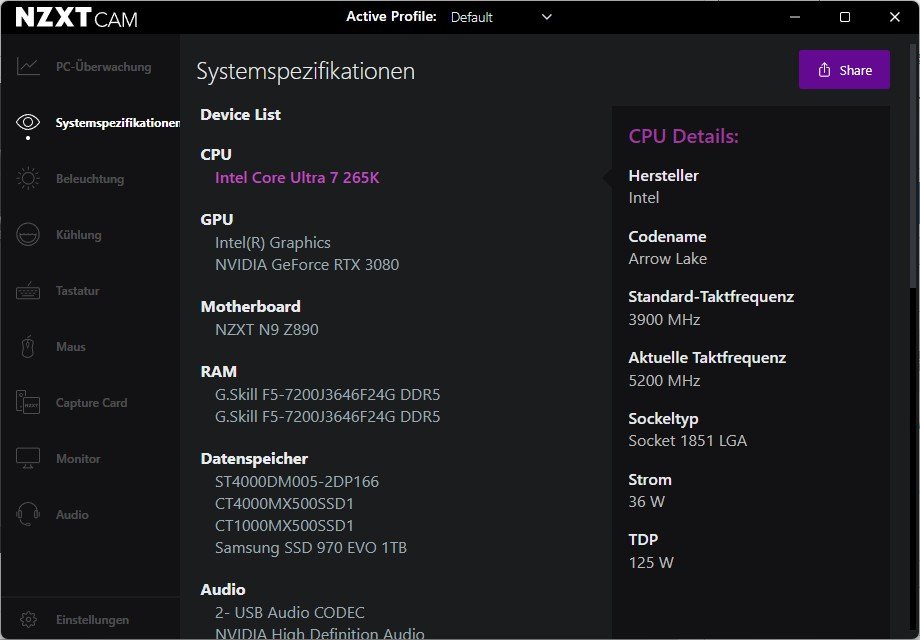Screen dimensions: 920x640
Task: Click the 3900 MHz standard frequency value
Action: (664, 320)
